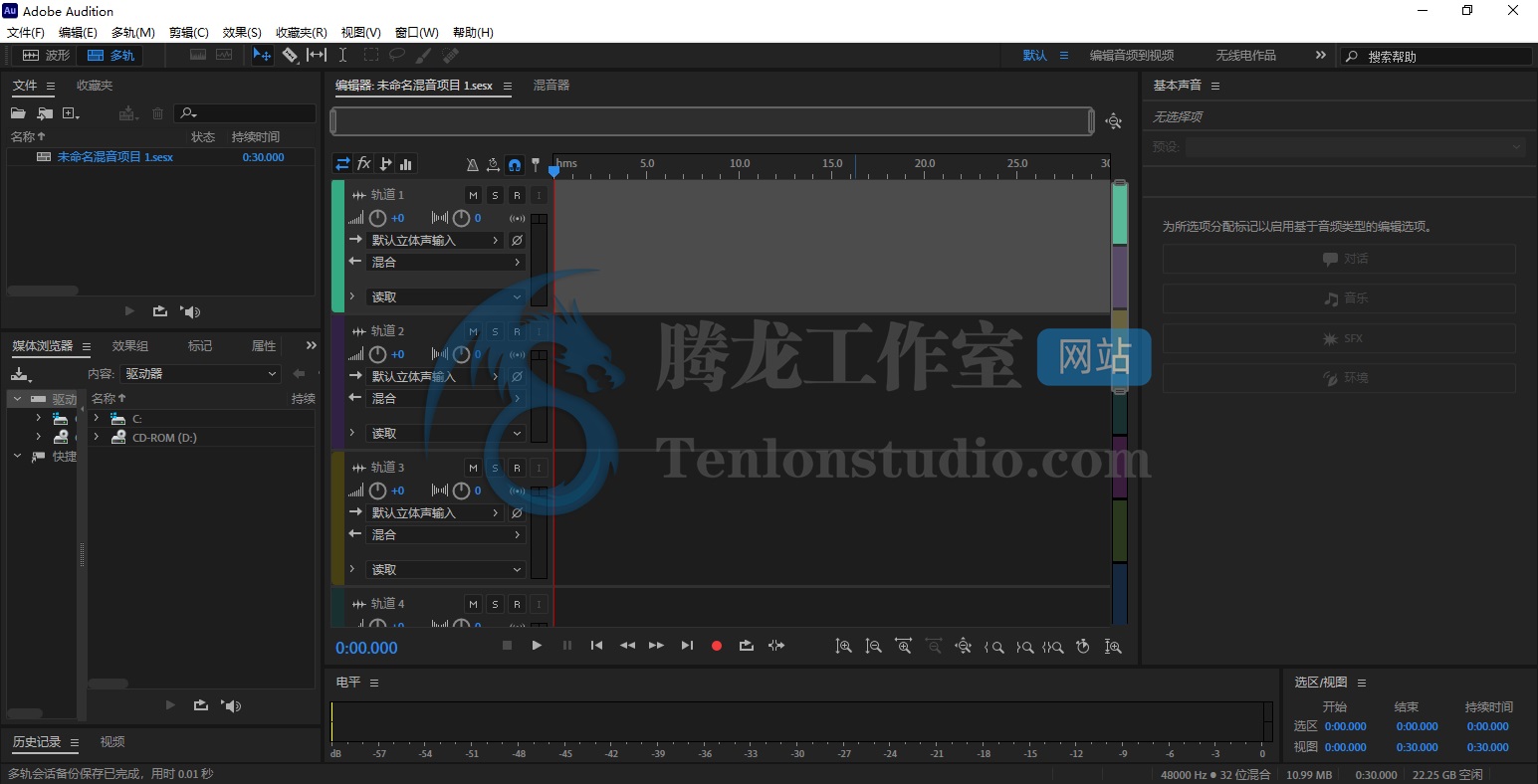This screenshot has width=1538, height=784.
Task: Move playhead to previous marker
Action: 596,646
